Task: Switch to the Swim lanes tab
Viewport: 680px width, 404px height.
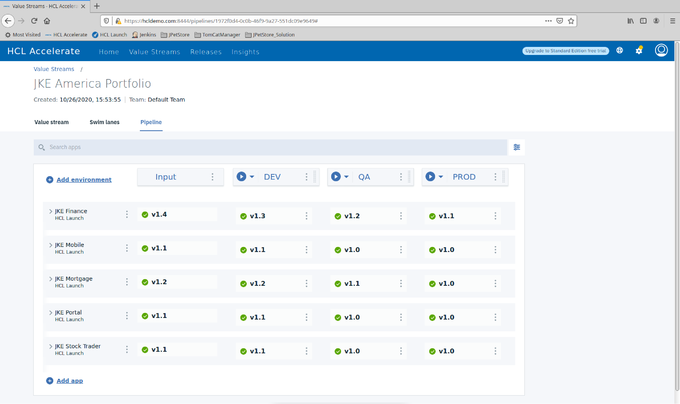Action: click(x=104, y=122)
